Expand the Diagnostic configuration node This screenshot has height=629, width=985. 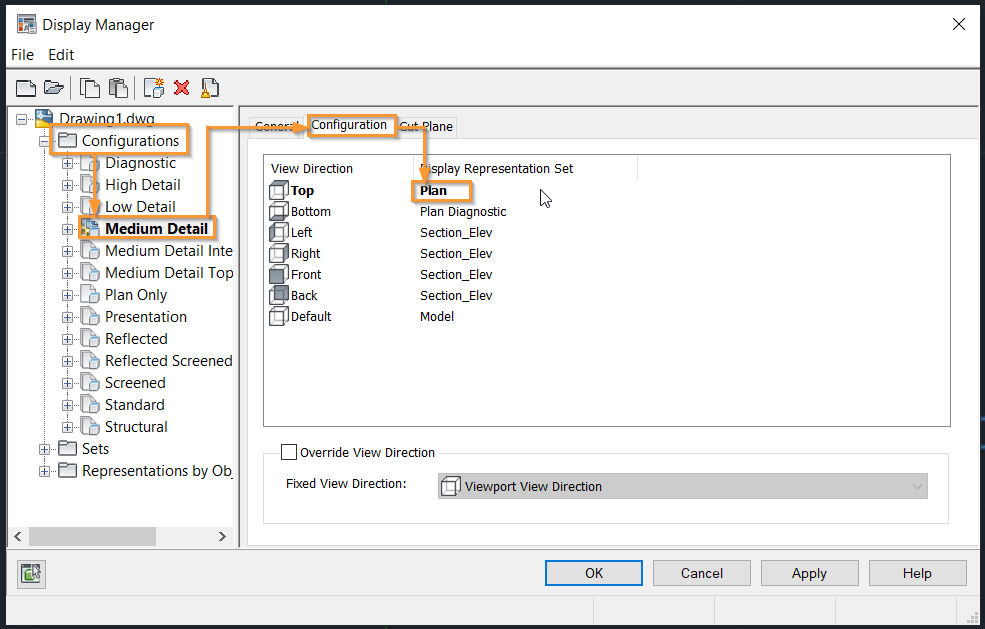(67, 163)
